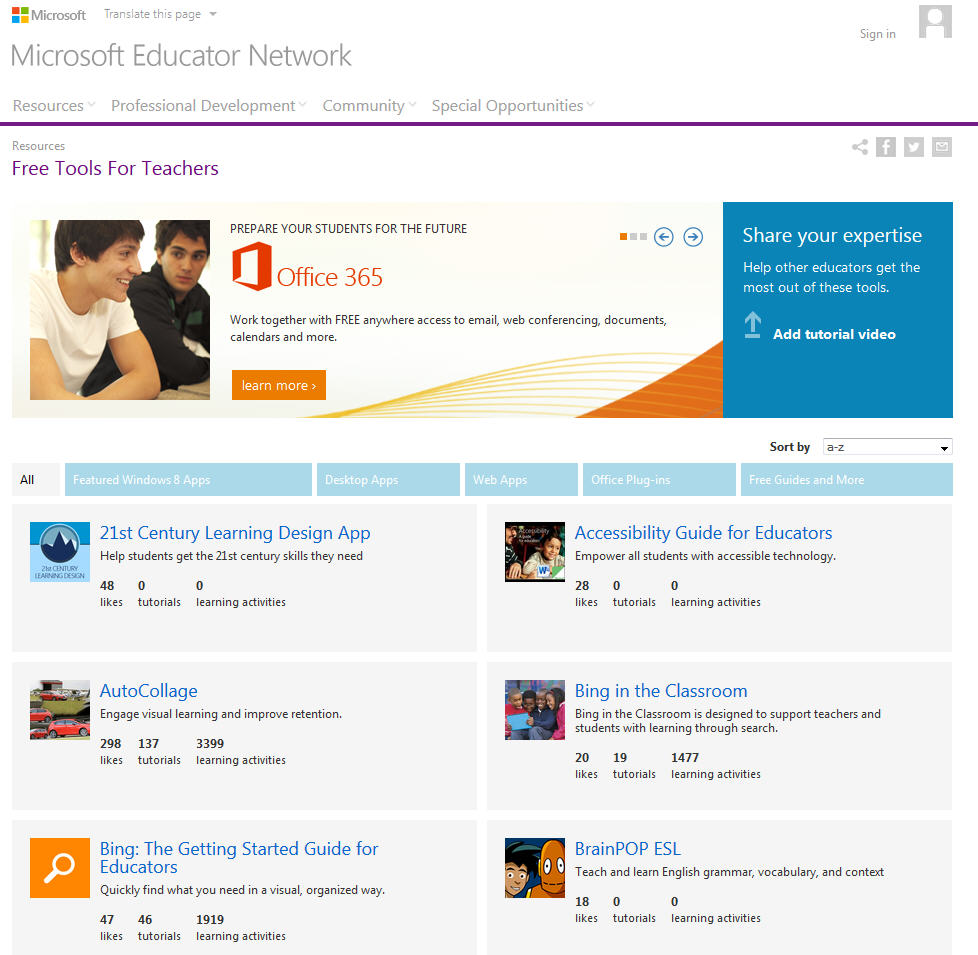
Task: Switch to Featured Windows 8 Apps tab
Action: [x=188, y=480]
